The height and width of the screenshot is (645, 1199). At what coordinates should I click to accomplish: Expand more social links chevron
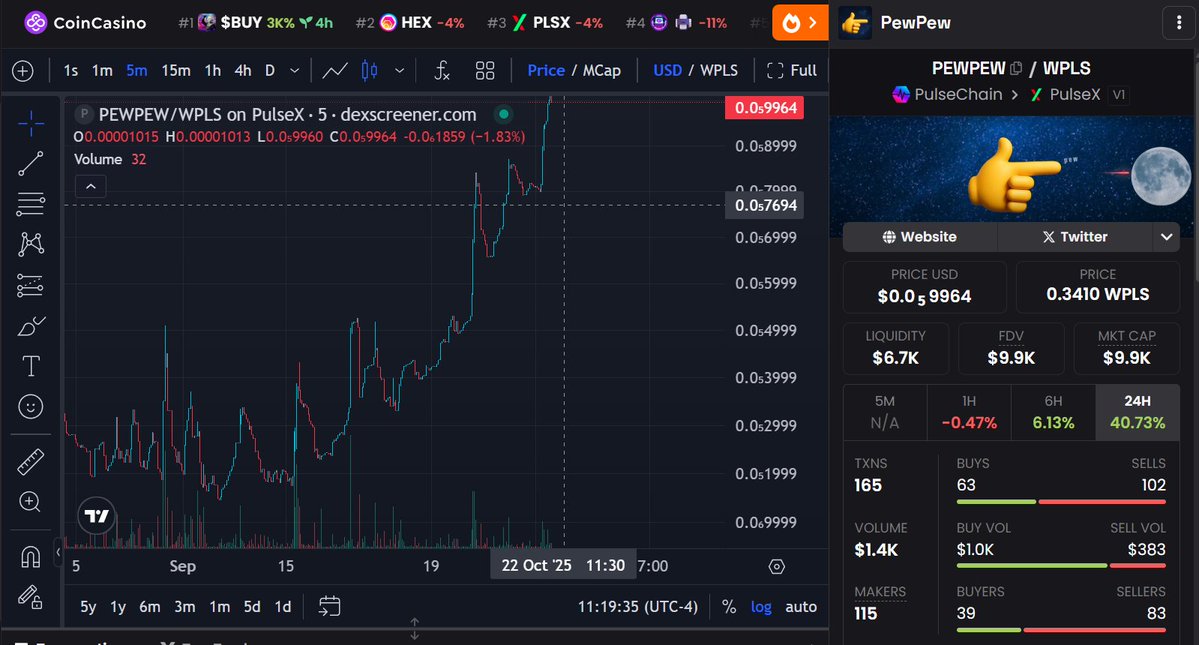(1166, 237)
